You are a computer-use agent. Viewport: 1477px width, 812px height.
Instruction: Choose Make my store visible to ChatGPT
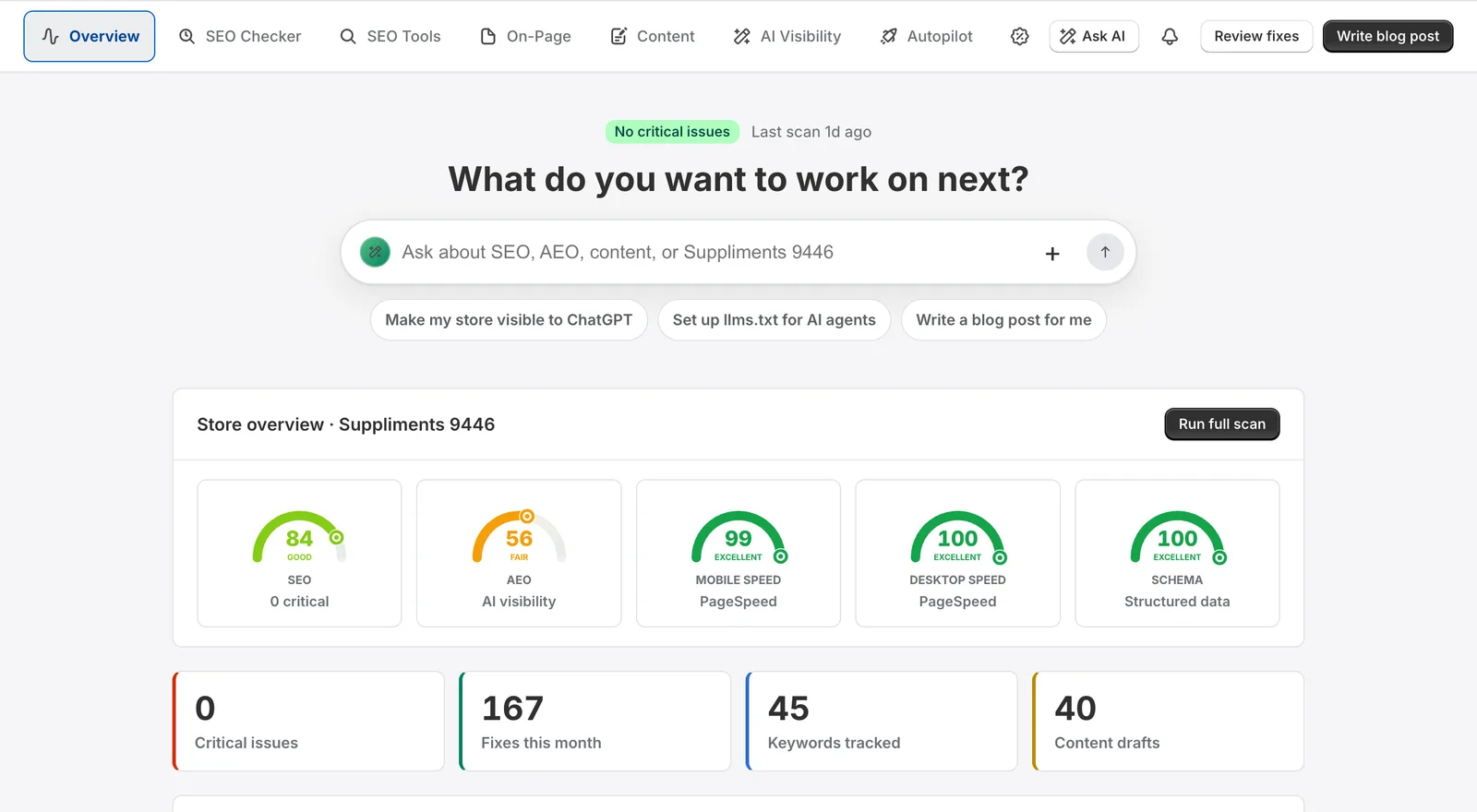tap(509, 320)
